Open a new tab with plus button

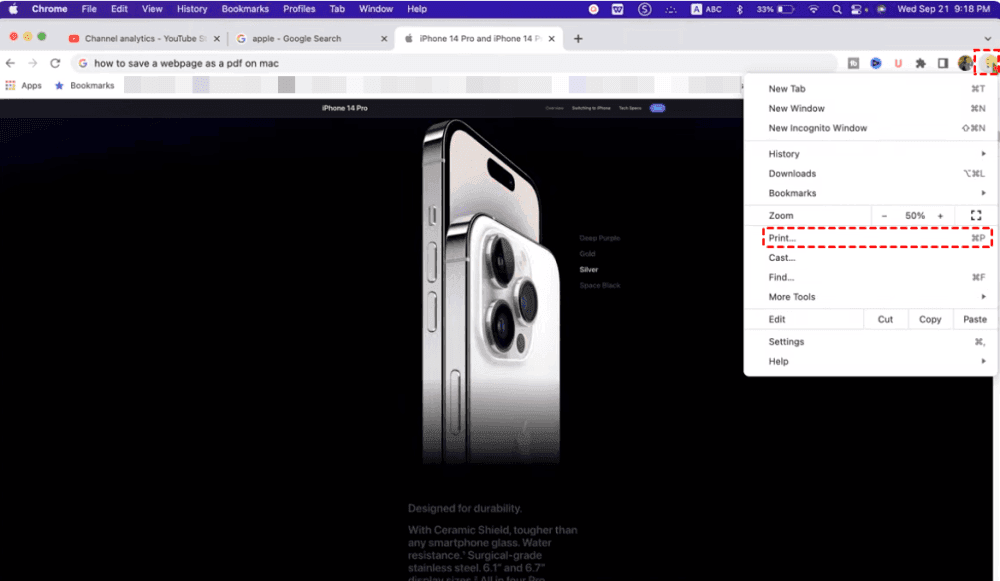tap(578, 38)
